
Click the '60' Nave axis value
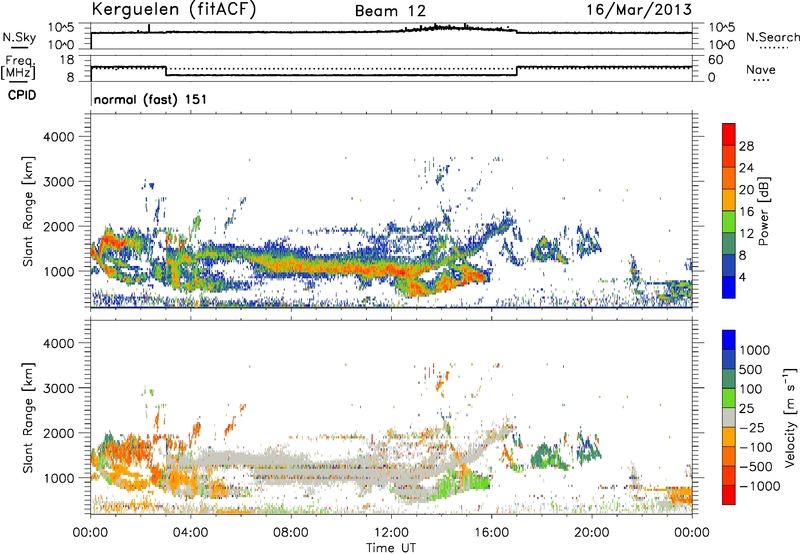click(x=716, y=60)
